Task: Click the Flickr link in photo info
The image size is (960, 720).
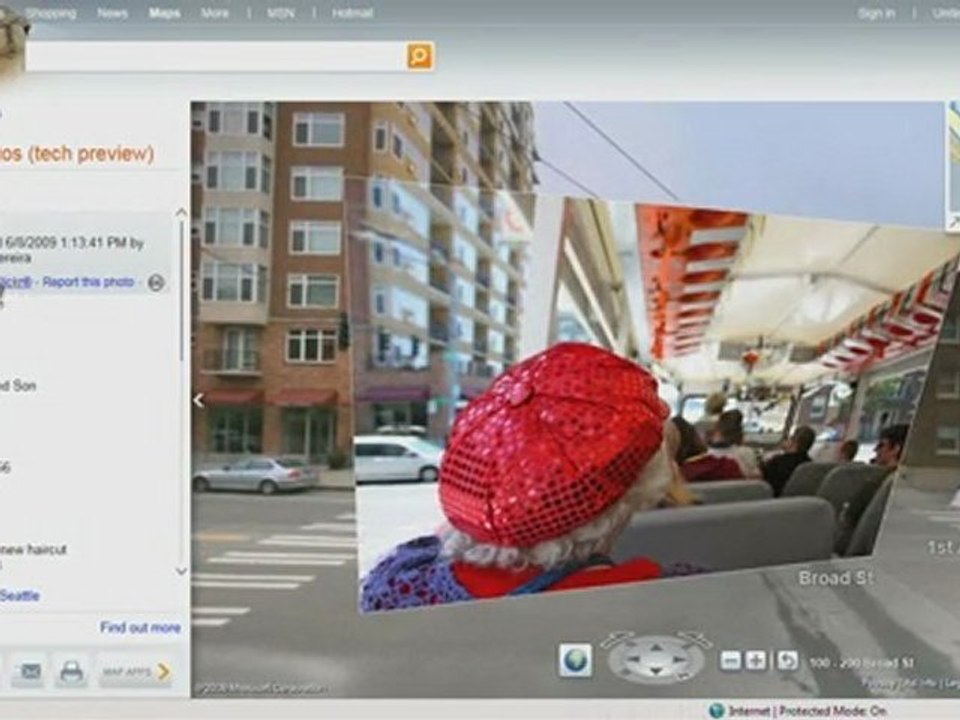Action: click(x=15, y=282)
